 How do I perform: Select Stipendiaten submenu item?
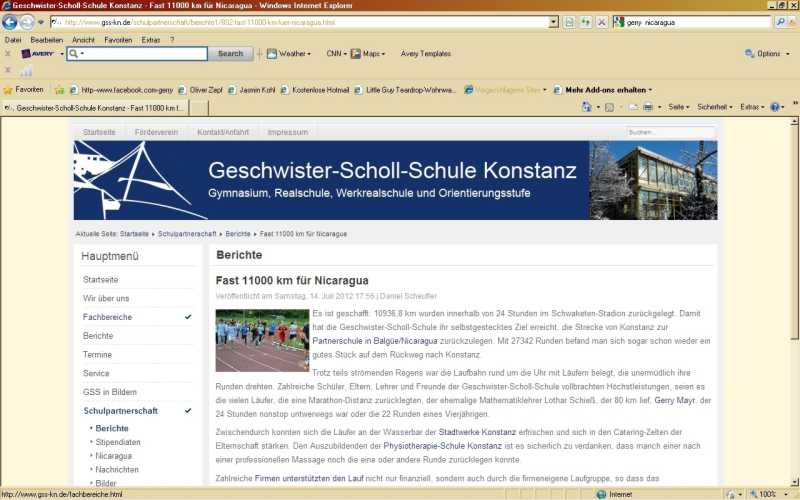(118, 442)
